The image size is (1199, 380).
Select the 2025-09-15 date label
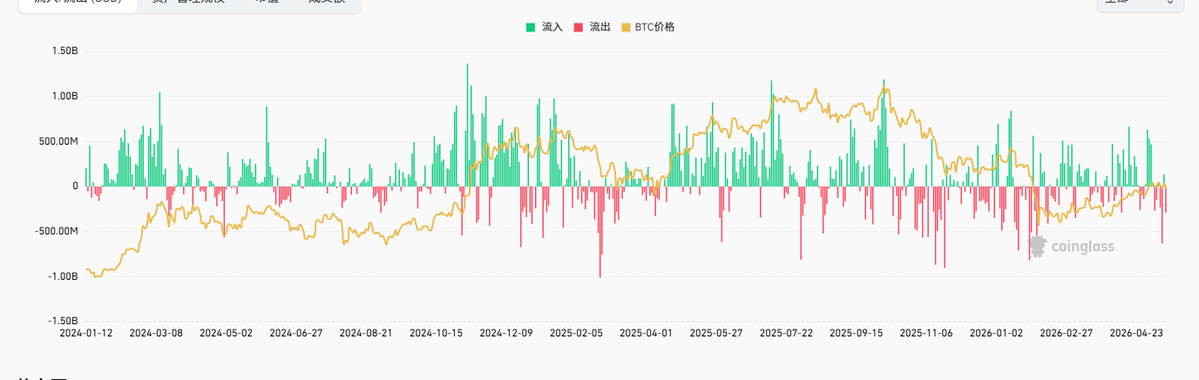pos(856,333)
